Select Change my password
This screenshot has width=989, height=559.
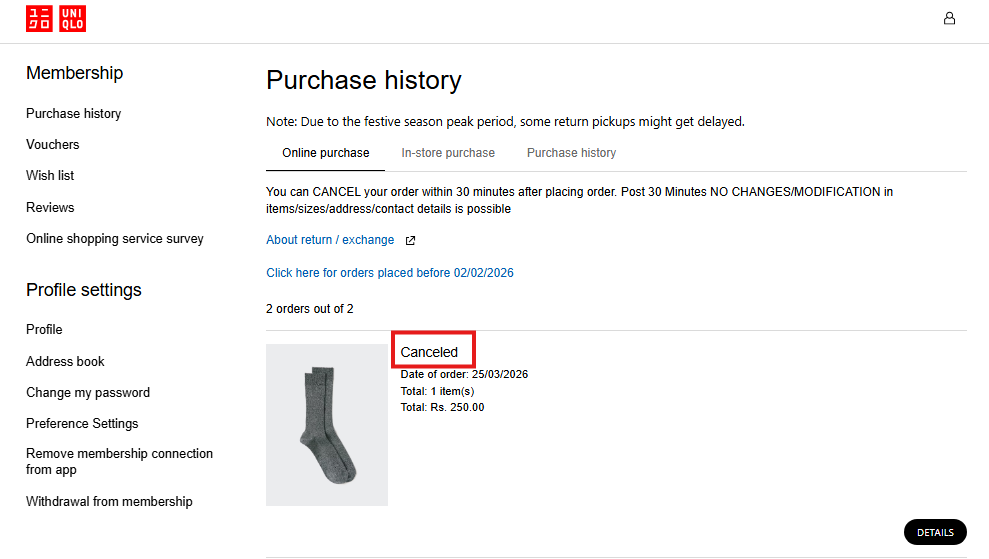(x=88, y=393)
